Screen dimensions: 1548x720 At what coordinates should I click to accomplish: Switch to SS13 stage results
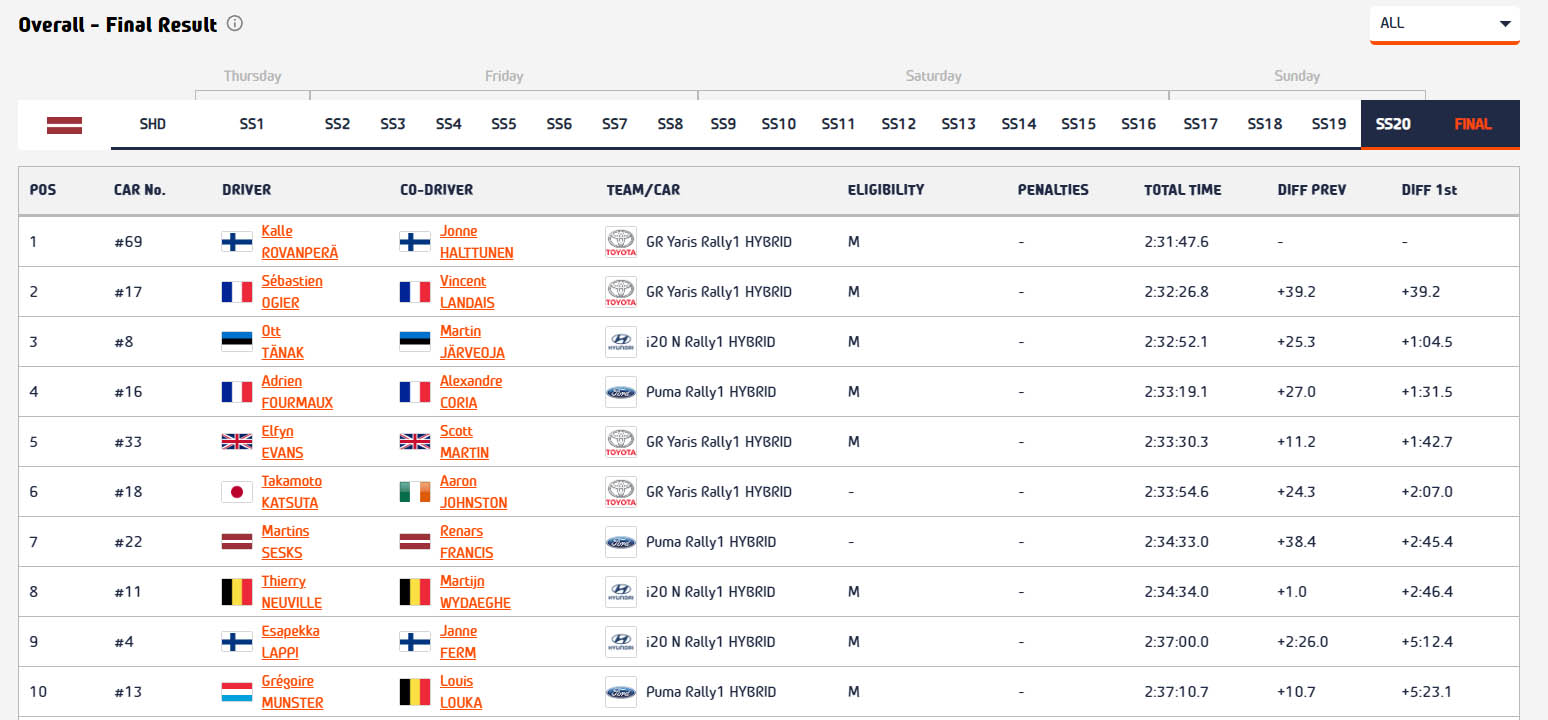coord(958,125)
